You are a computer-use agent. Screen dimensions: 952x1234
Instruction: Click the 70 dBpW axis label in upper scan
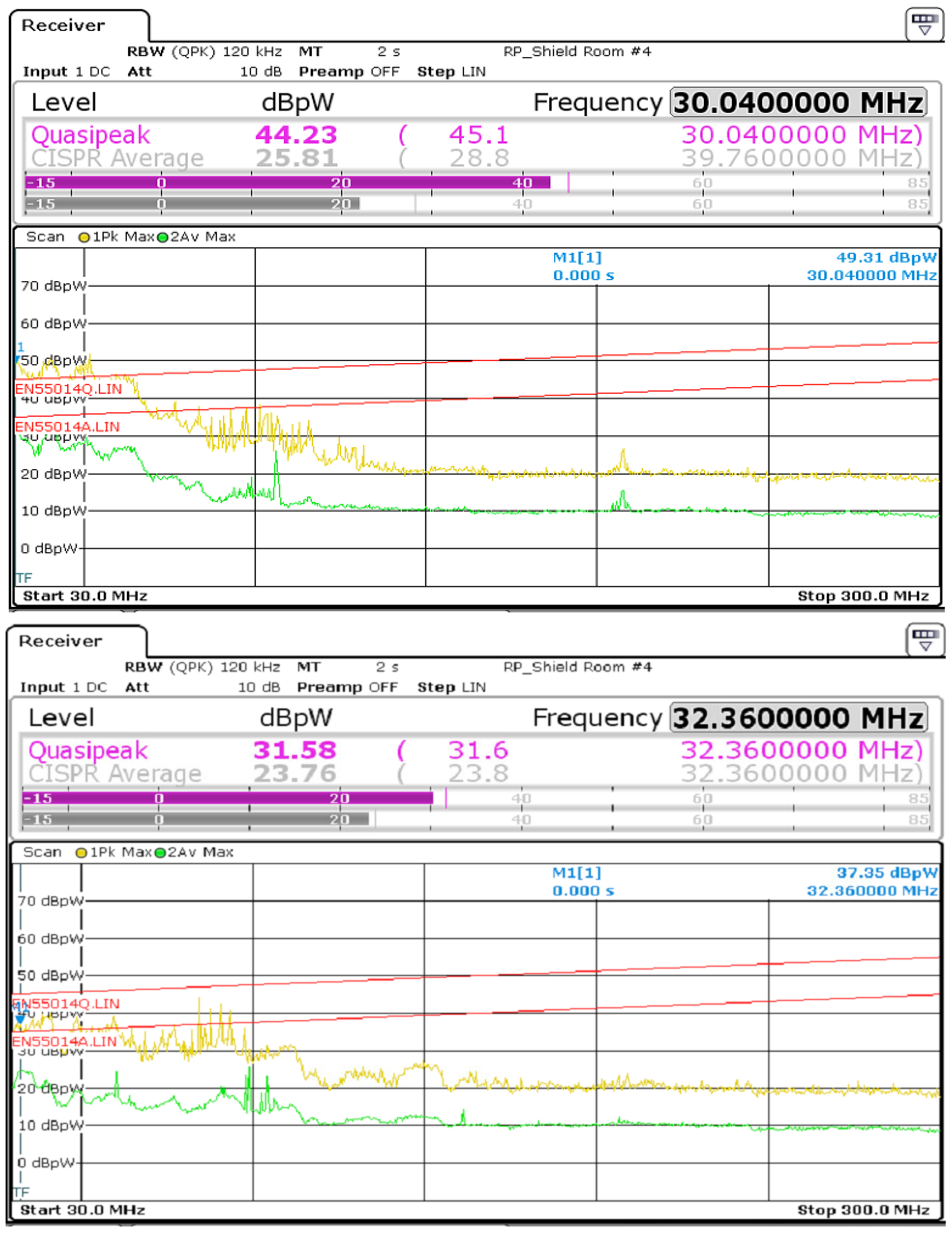coord(54,286)
